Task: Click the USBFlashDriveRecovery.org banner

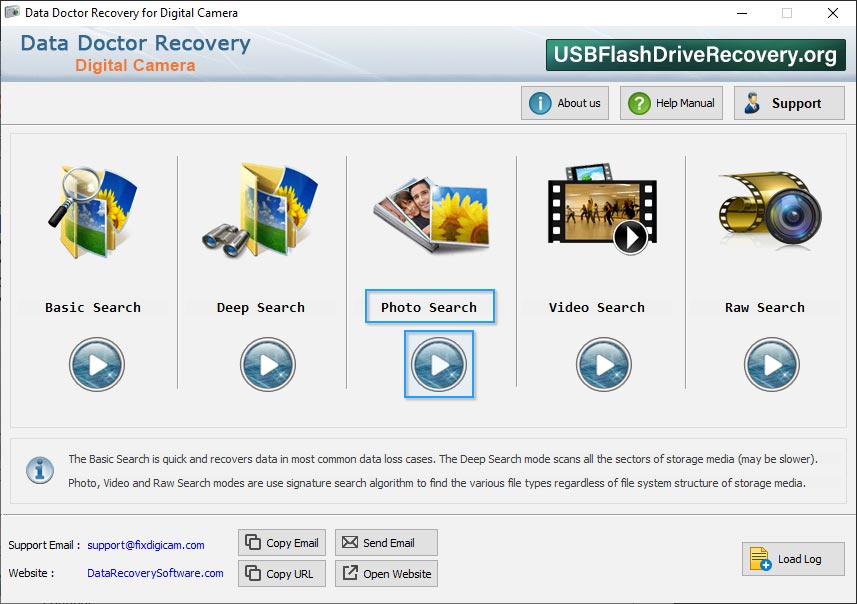Action: tap(696, 55)
